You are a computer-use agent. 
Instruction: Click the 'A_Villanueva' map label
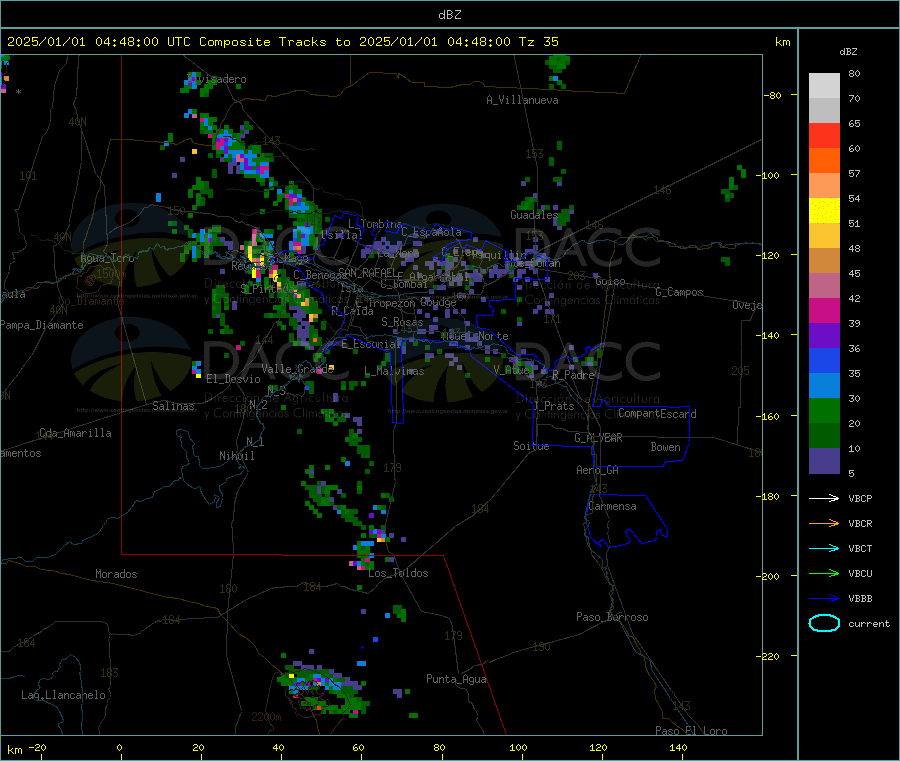[x=522, y=100]
